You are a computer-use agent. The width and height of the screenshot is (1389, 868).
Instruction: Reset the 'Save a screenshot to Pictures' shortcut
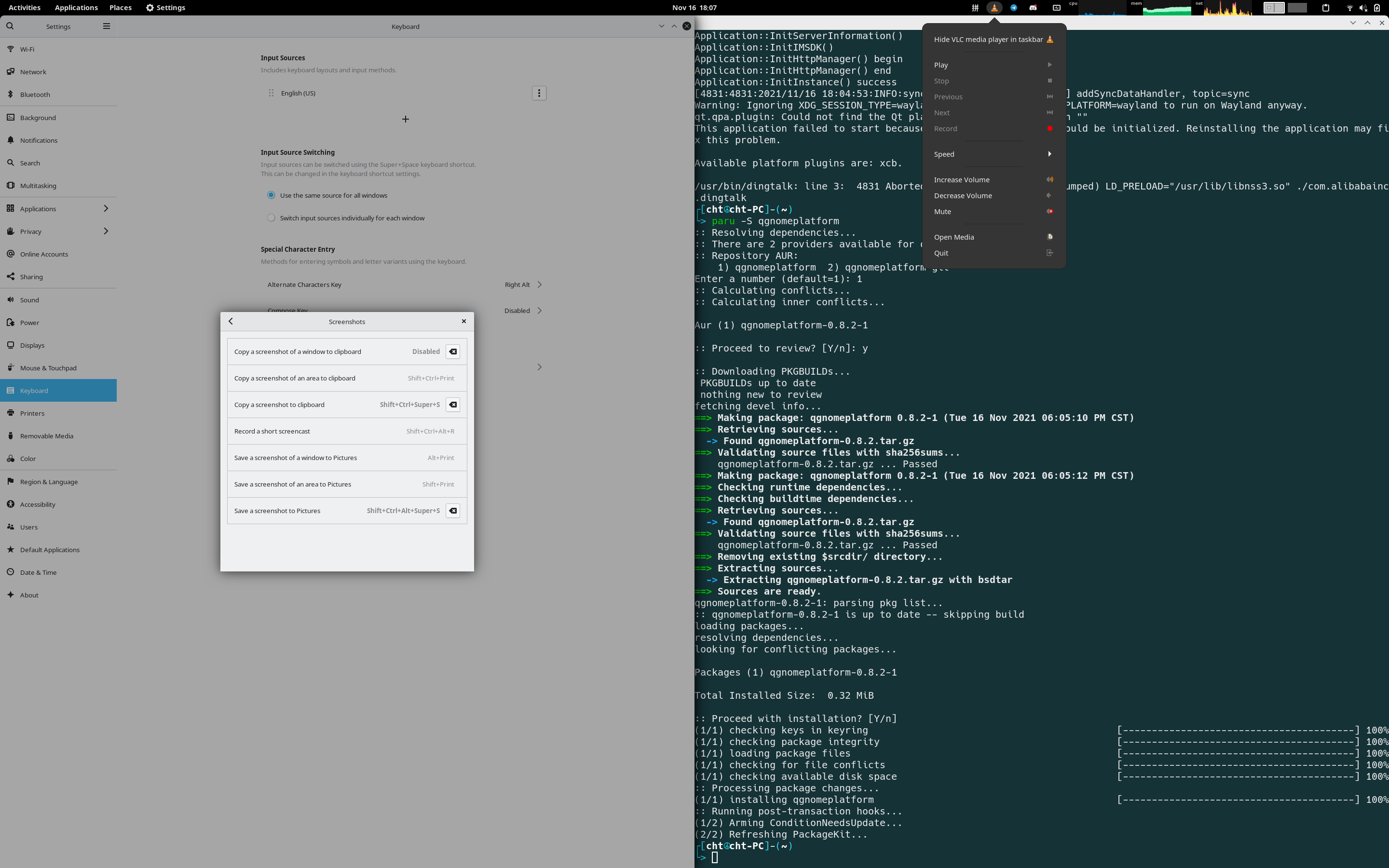(453, 510)
